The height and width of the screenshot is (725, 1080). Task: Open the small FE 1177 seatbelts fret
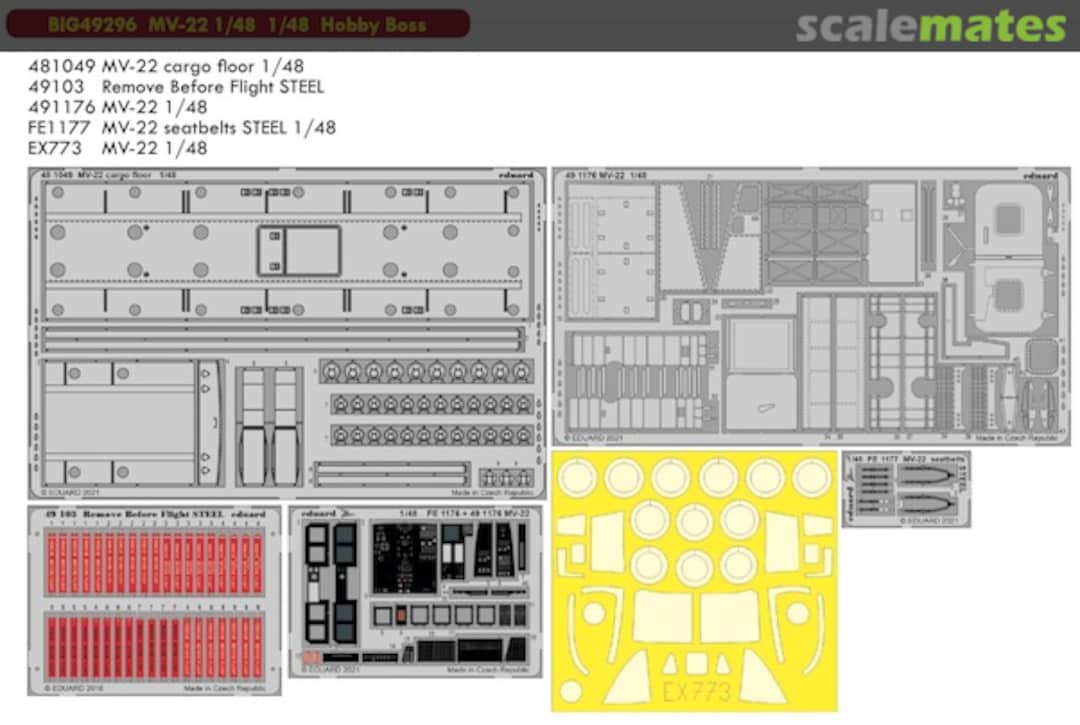point(905,489)
